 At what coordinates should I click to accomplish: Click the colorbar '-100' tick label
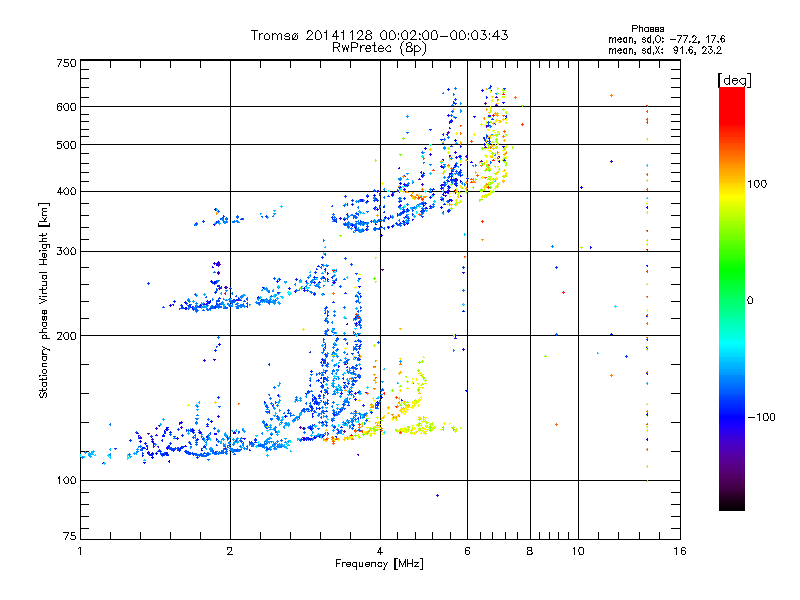coord(761,417)
